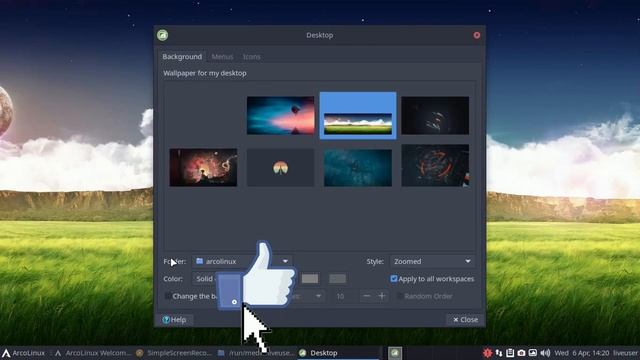This screenshot has height=360, width=640.
Task: Switch to the Icons tab
Action: [x=251, y=57]
